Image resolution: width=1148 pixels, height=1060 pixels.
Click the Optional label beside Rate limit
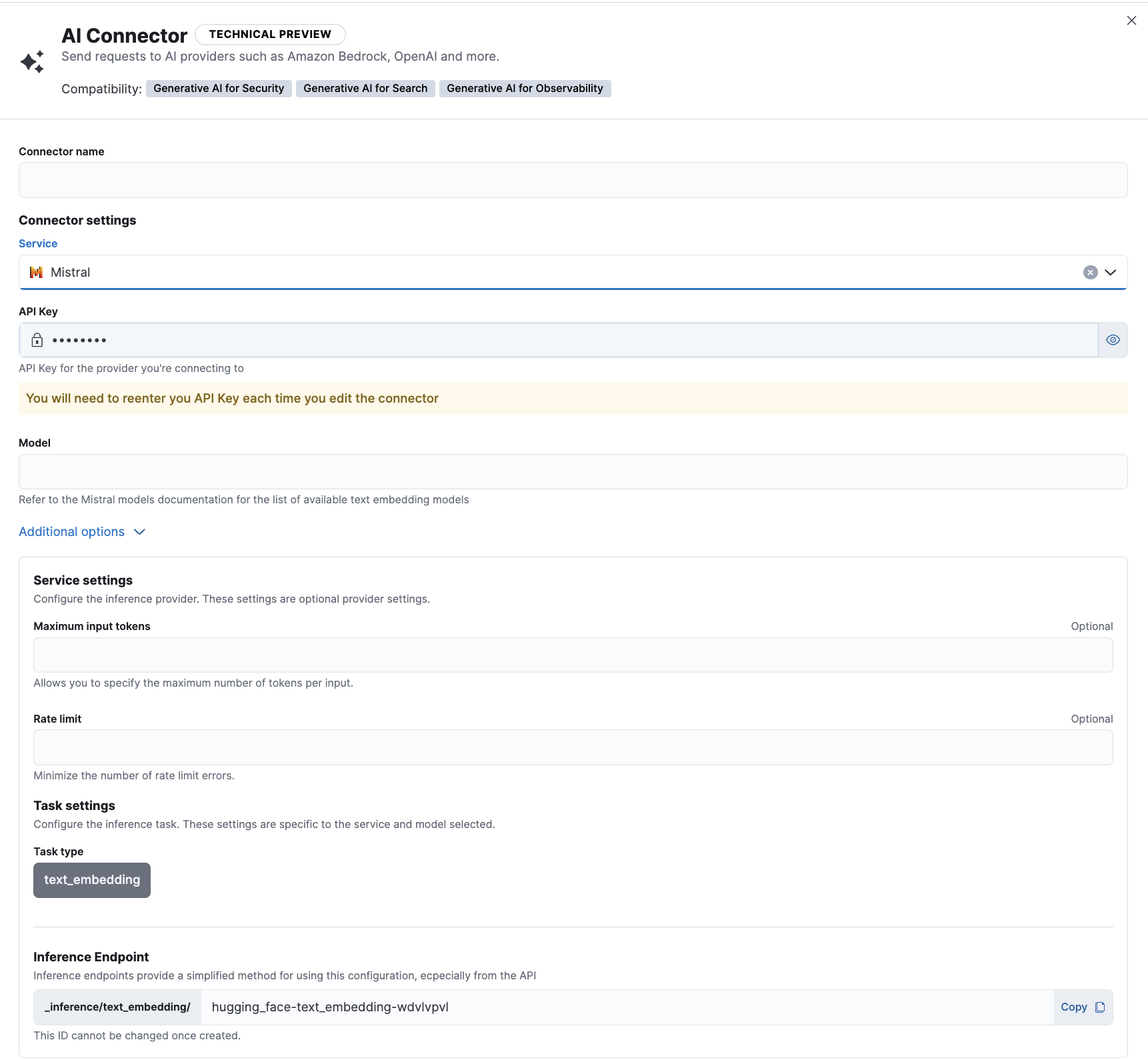[1091, 719]
